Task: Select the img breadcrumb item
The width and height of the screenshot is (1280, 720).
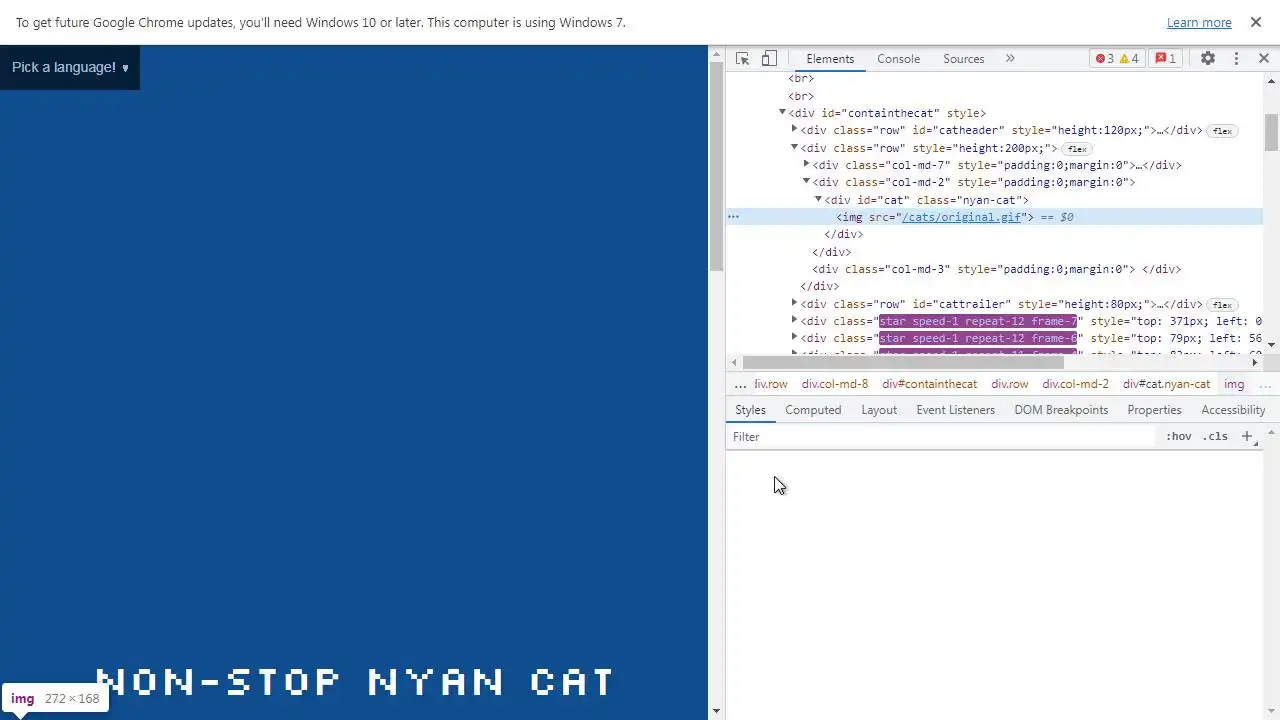Action: pyautogui.click(x=1234, y=384)
